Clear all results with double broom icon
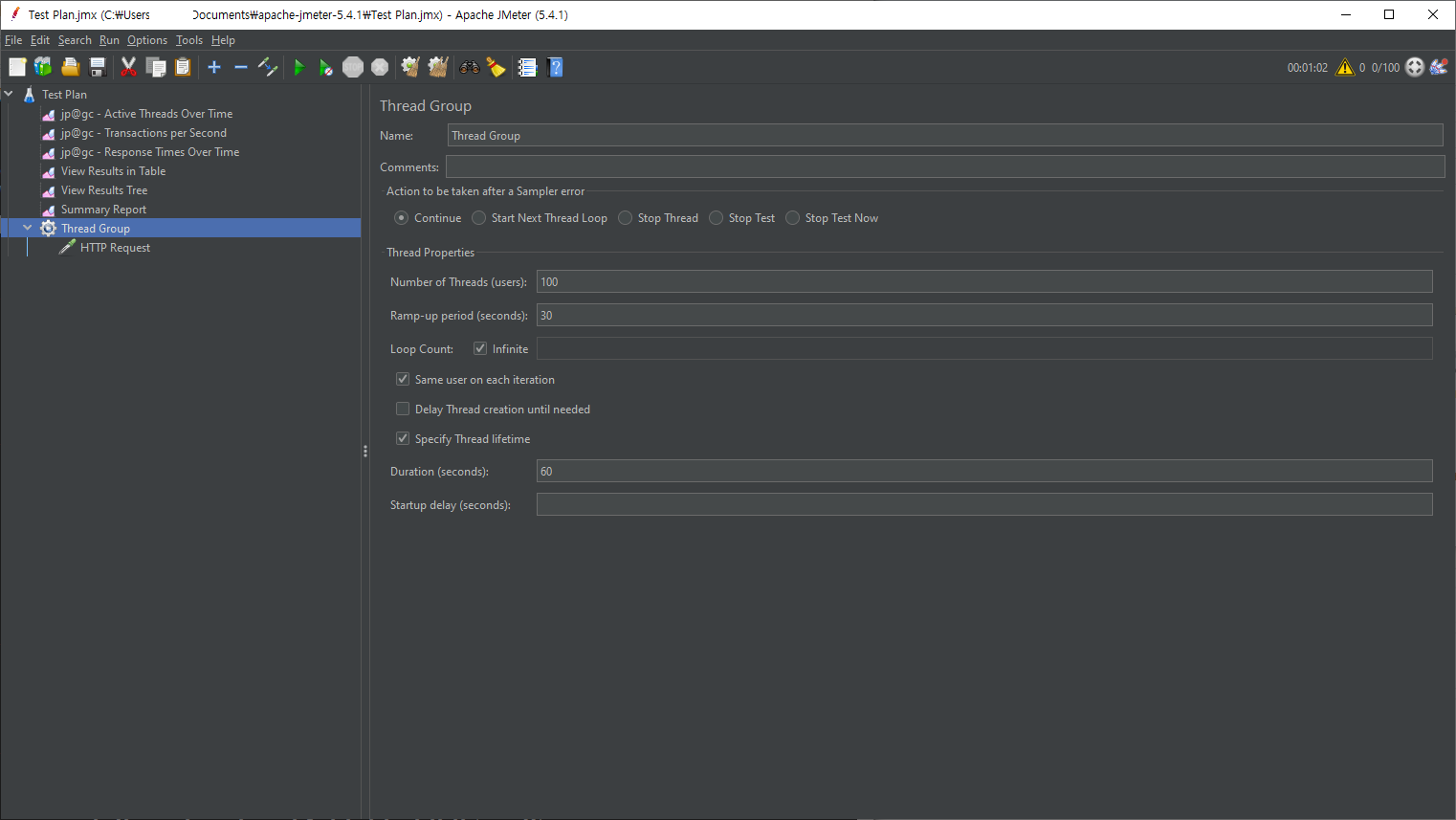Image resolution: width=1456 pixels, height=820 pixels. coord(438,67)
